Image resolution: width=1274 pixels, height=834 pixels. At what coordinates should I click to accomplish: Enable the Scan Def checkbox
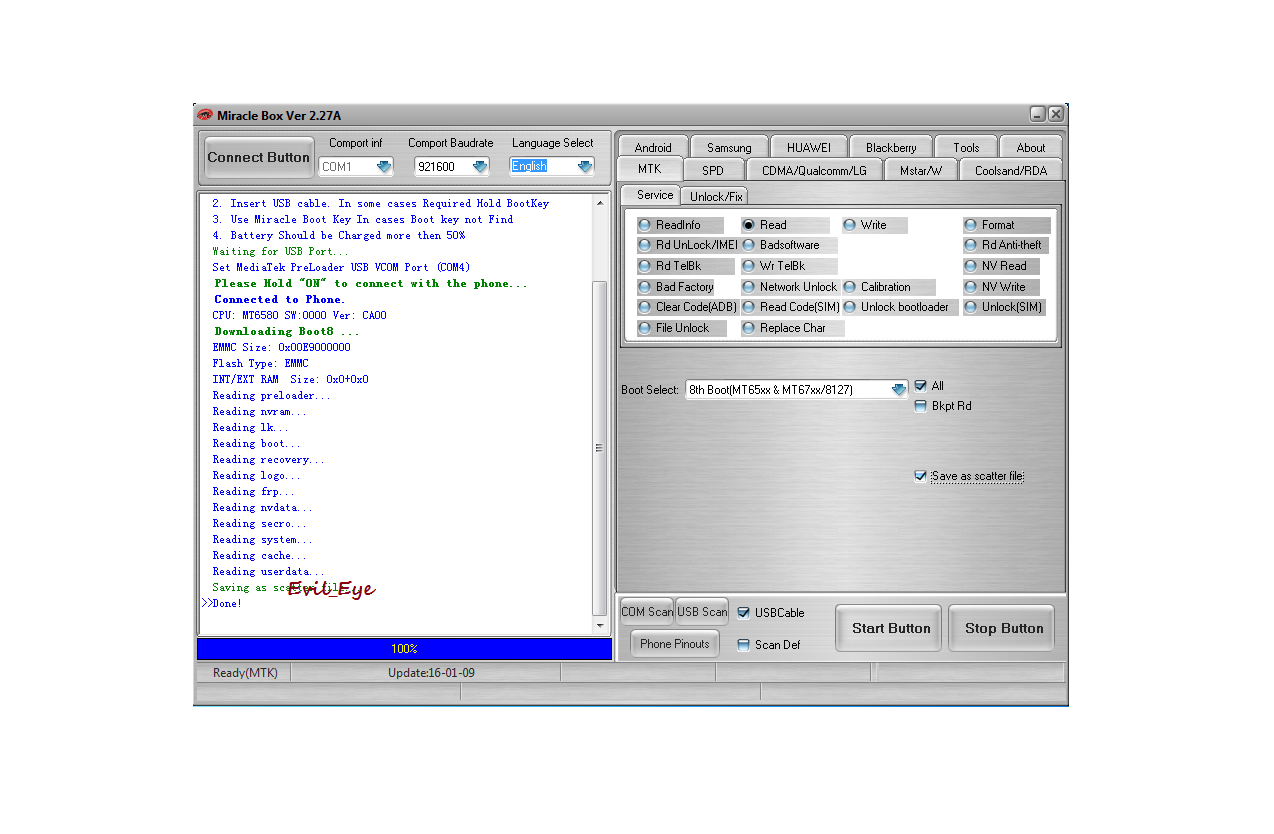(x=743, y=645)
